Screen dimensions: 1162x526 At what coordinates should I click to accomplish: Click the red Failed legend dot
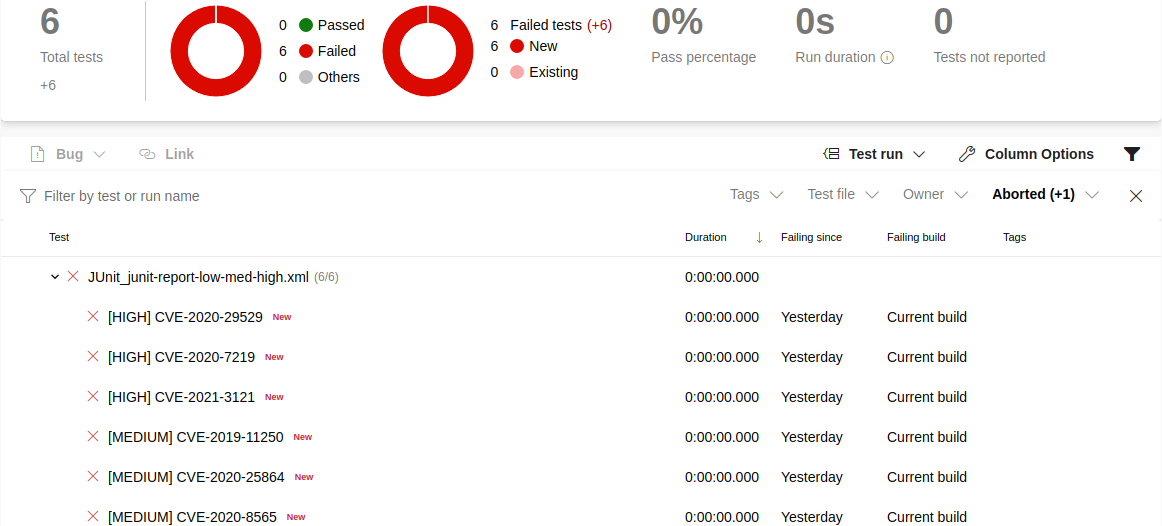tap(306, 51)
